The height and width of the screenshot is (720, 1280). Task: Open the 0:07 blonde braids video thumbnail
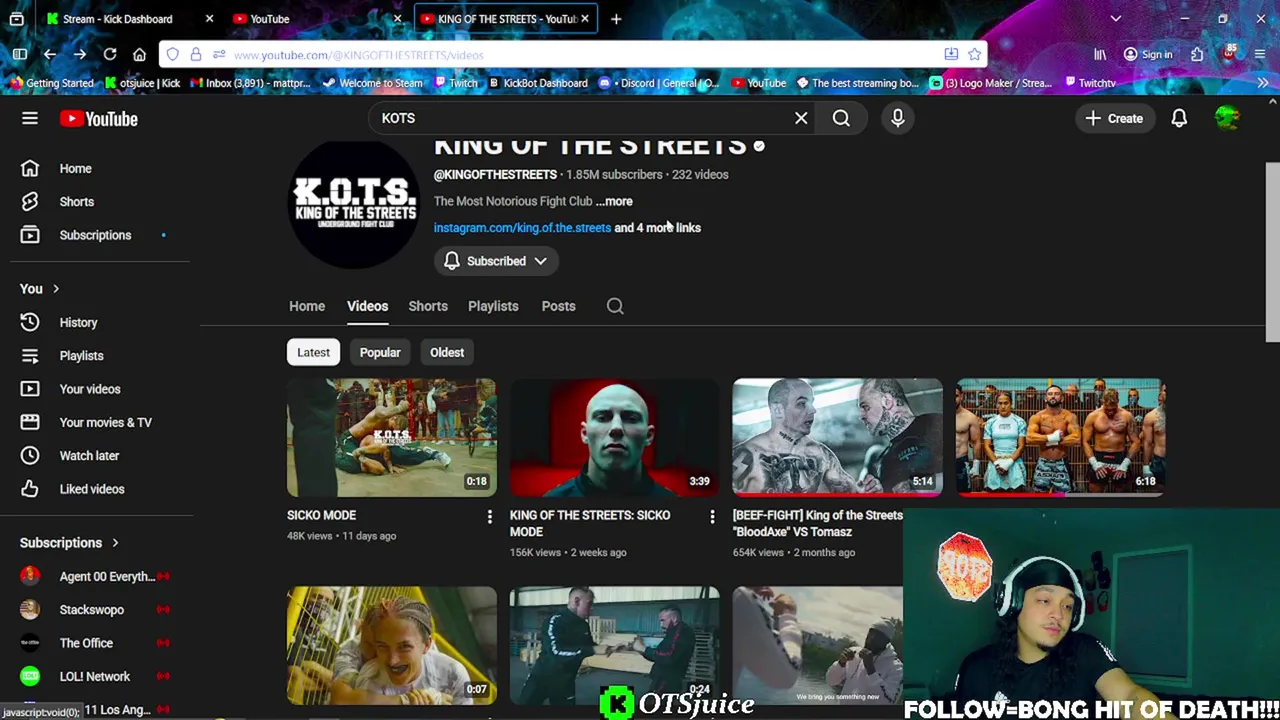(391, 645)
